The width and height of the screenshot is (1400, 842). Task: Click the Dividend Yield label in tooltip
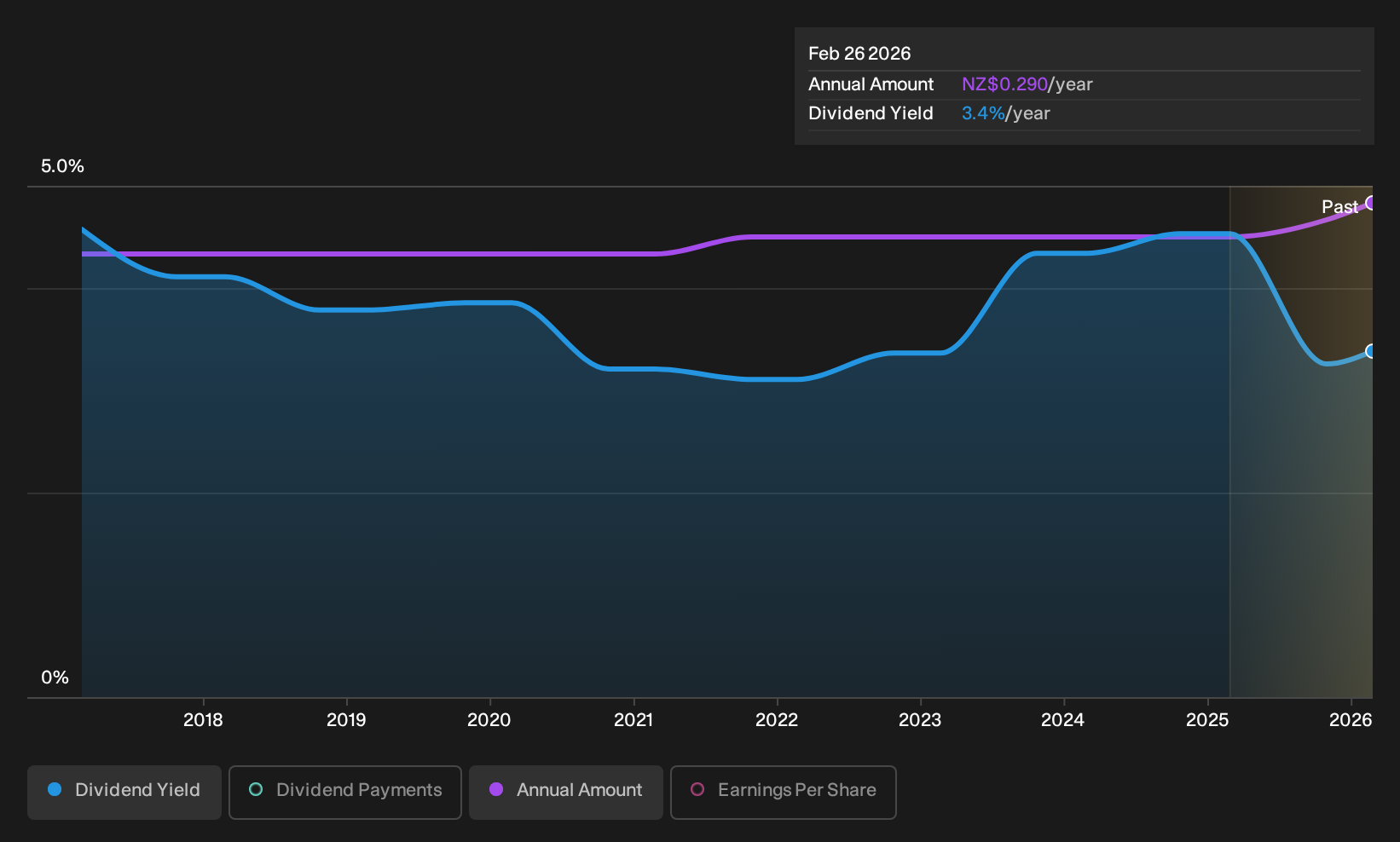click(x=871, y=113)
